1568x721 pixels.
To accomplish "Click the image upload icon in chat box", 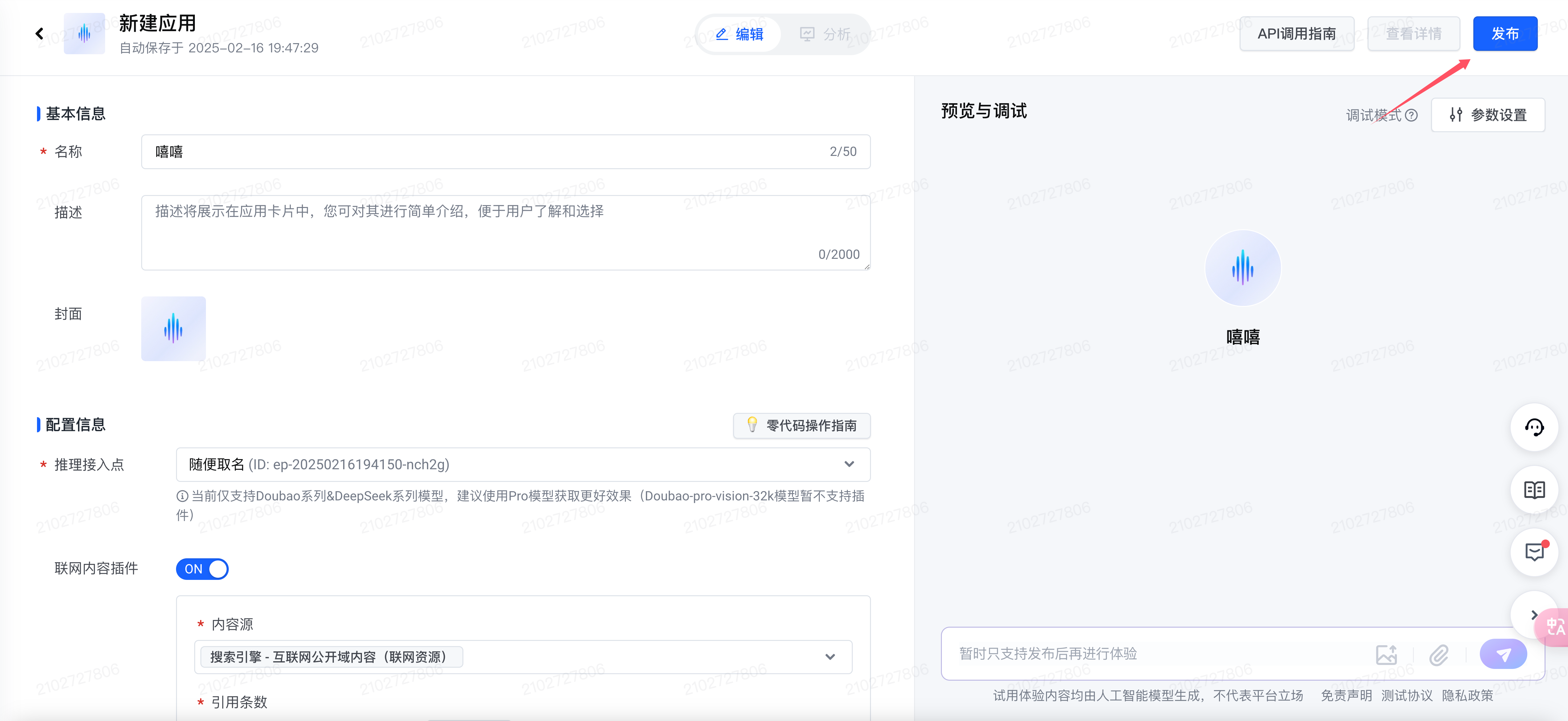I will coord(1386,655).
